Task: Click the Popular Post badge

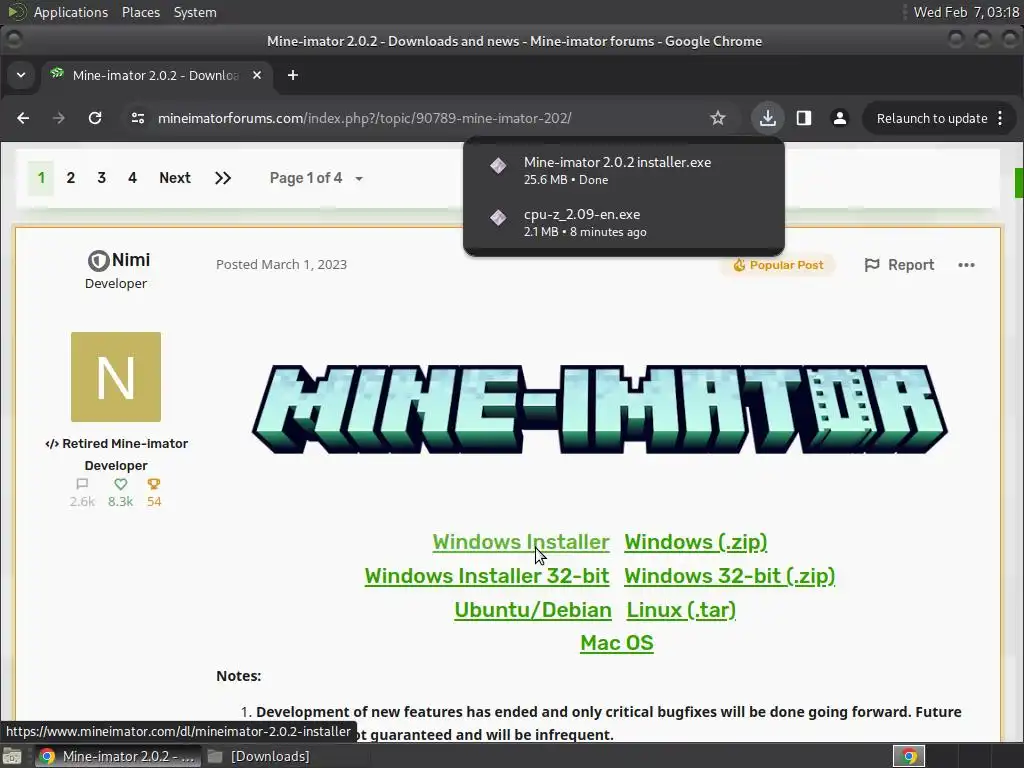Action: (778, 265)
